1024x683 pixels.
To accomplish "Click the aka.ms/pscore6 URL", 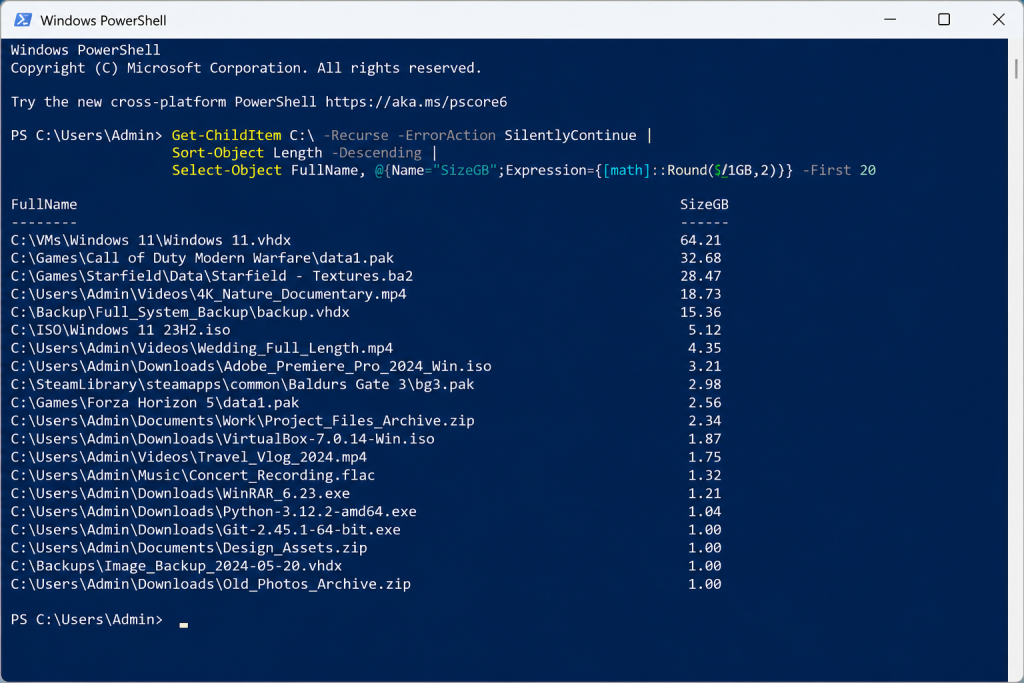I will [416, 102].
